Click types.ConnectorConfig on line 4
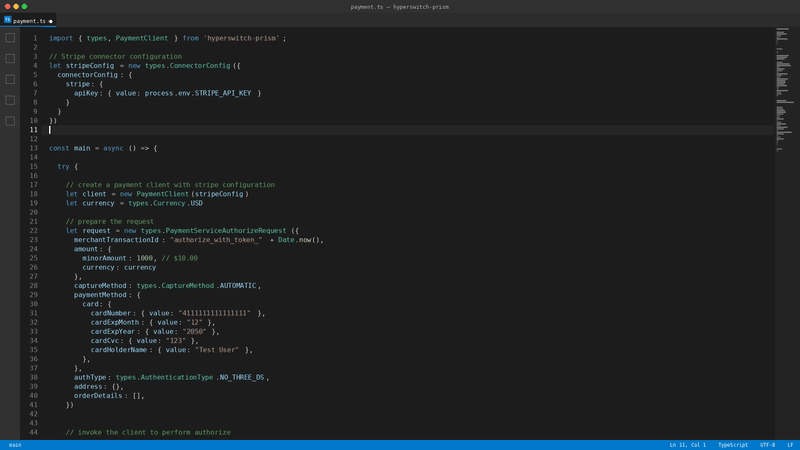This screenshot has height=450, width=800. click(187, 66)
